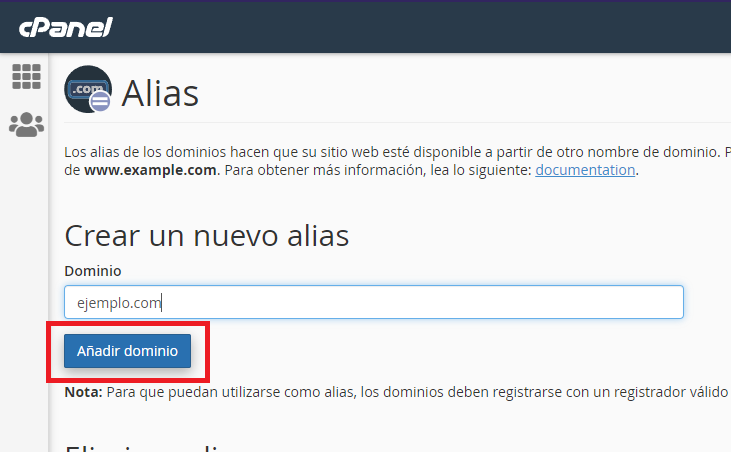Select the "Crear un nuevo alias" heading

click(x=206, y=236)
